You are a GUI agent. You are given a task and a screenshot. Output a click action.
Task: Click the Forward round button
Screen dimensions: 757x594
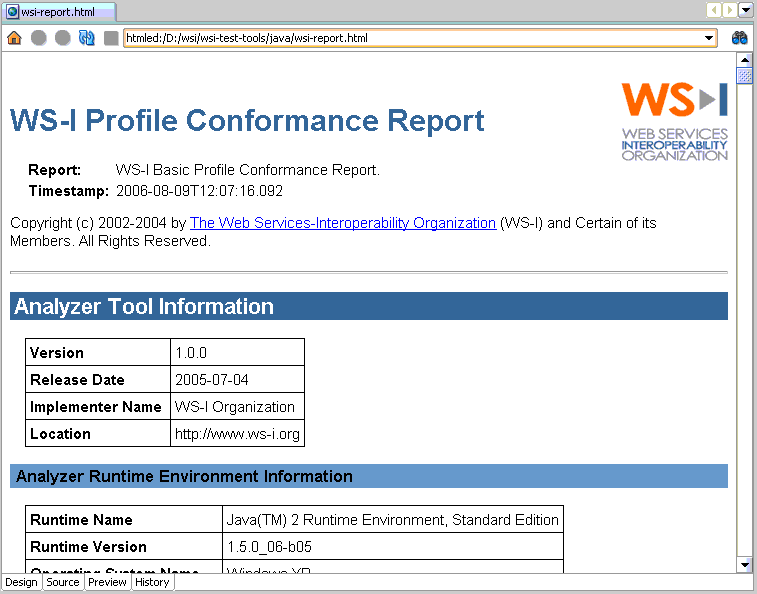click(63, 38)
